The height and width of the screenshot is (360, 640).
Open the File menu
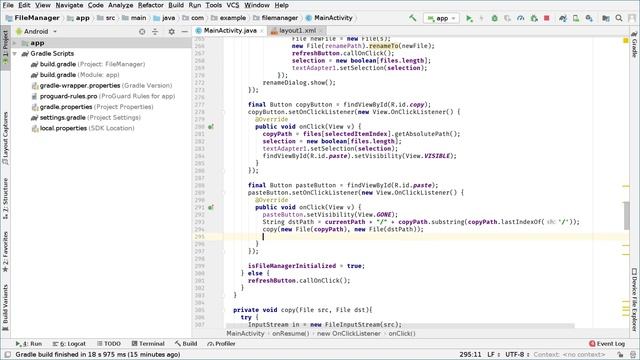[x=8, y=5]
